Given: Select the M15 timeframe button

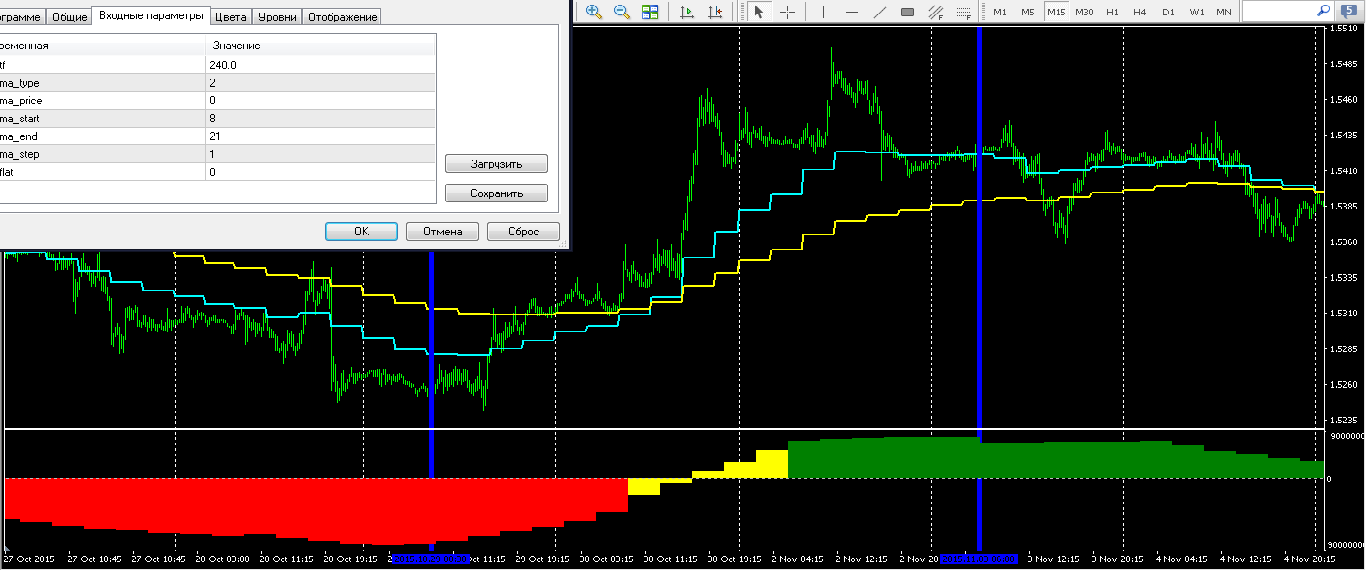Looking at the screenshot, I should click(x=1056, y=12).
